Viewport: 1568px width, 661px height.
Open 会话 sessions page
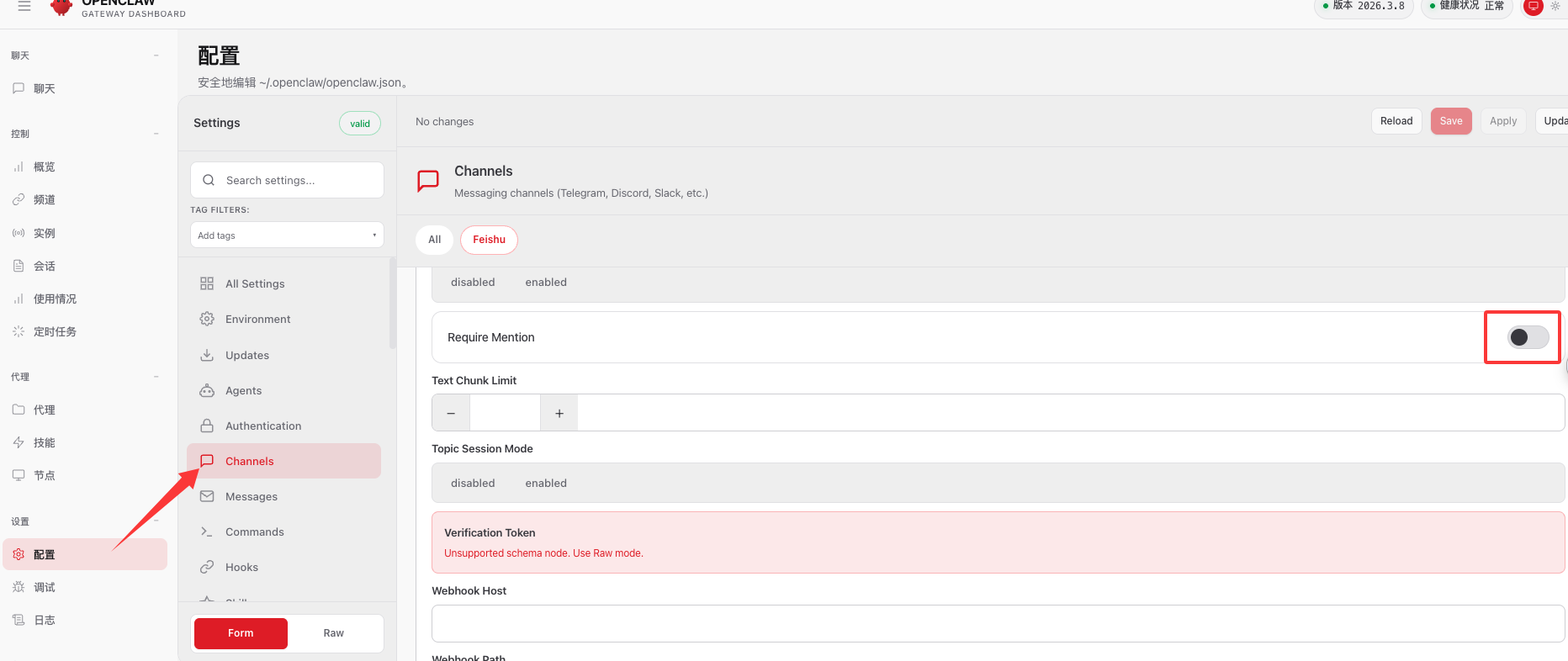point(84,266)
